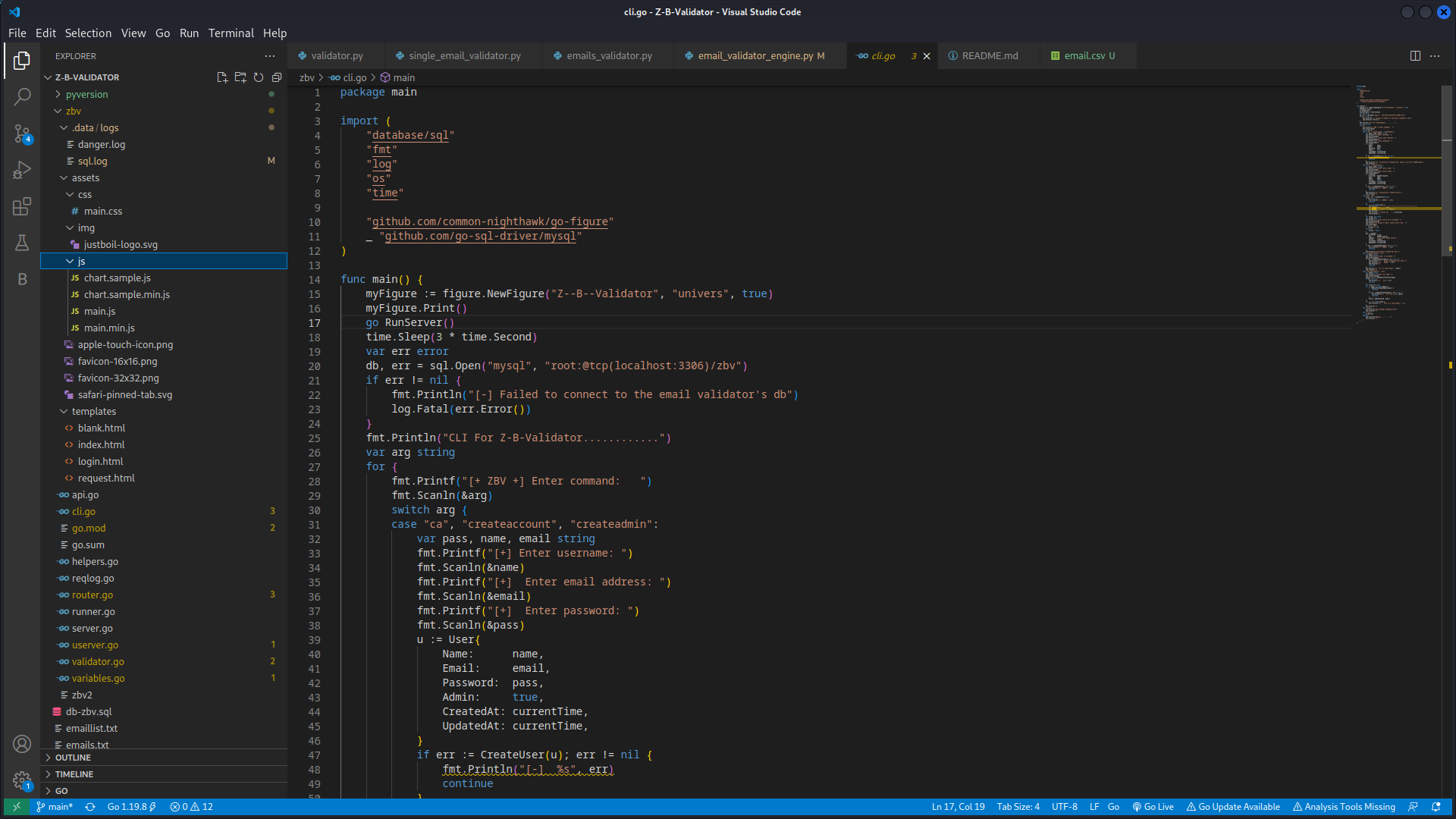This screenshot has height=819, width=1456.
Task: Switch to the README.md tab
Action: coord(989,56)
